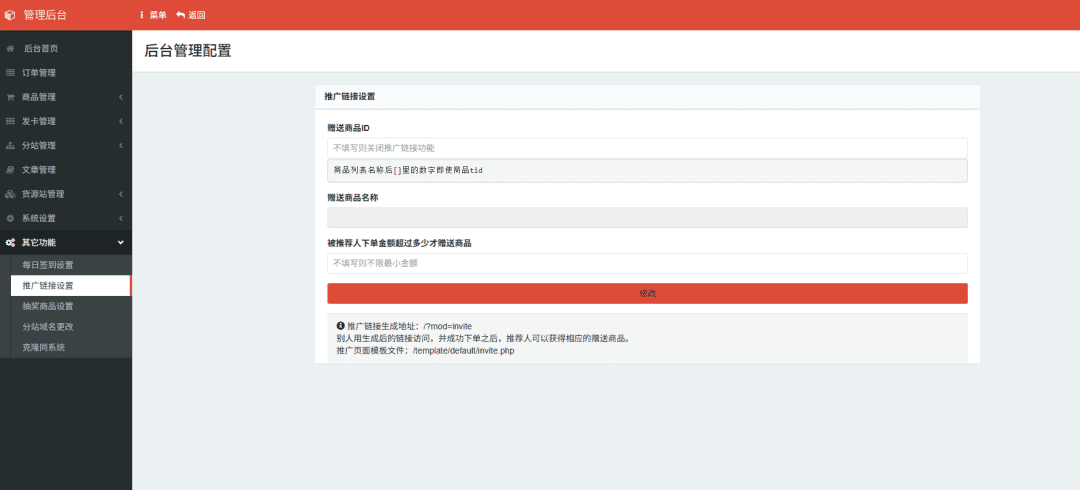Expand the 商品管理 submenu arrow
1080x490 pixels.
pos(120,97)
